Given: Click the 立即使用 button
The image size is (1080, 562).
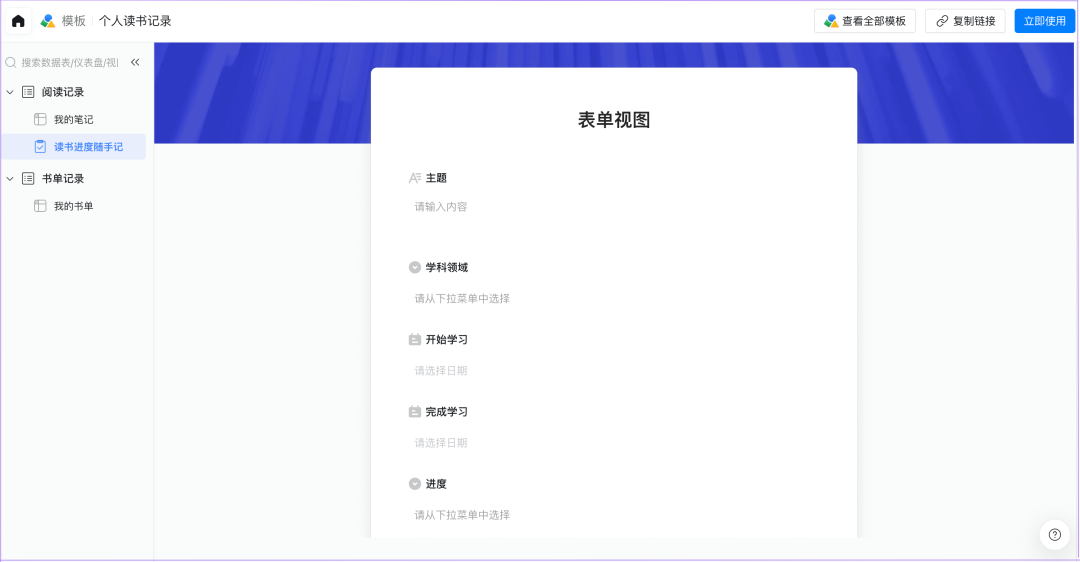Looking at the screenshot, I should pyautogui.click(x=1044, y=21).
